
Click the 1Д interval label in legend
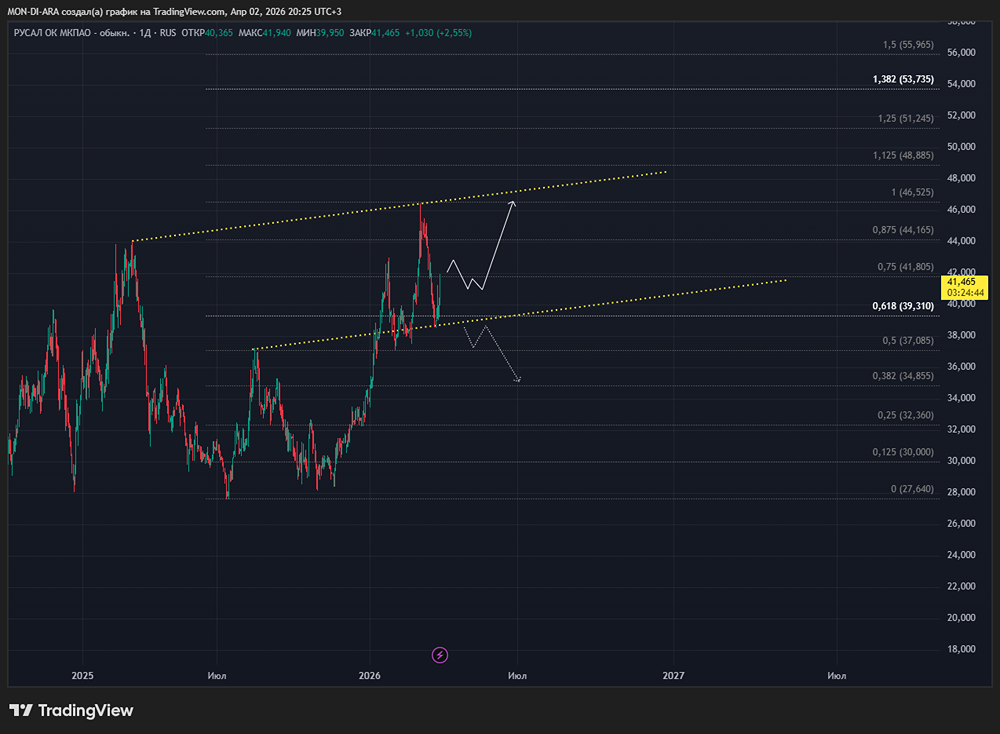tap(145, 33)
